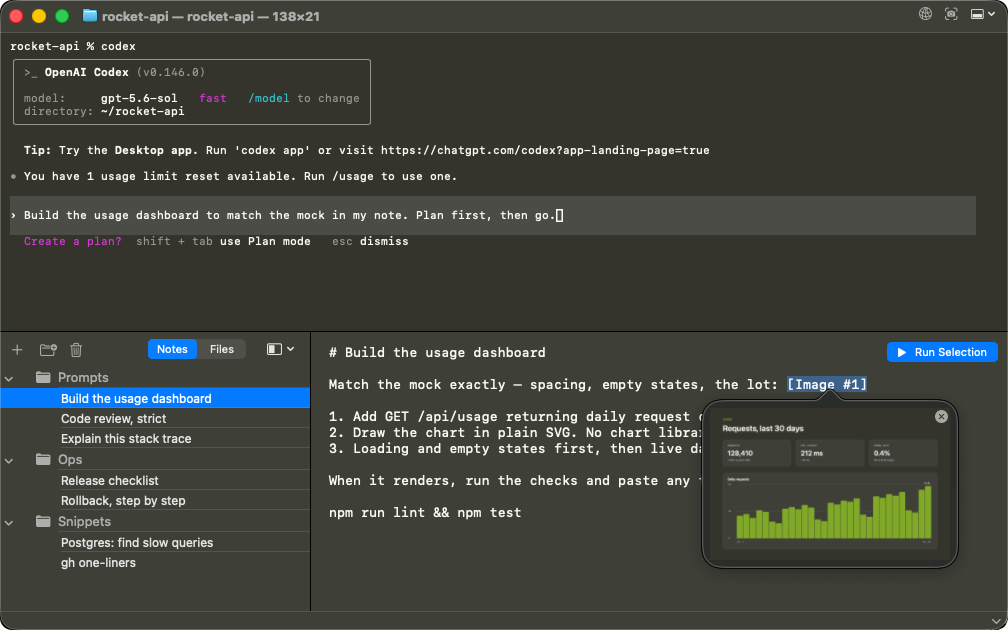The height and width of the screenshot is (630, 1008).
Task: Add a new note with the plus icon
Action: click(17, 350)
